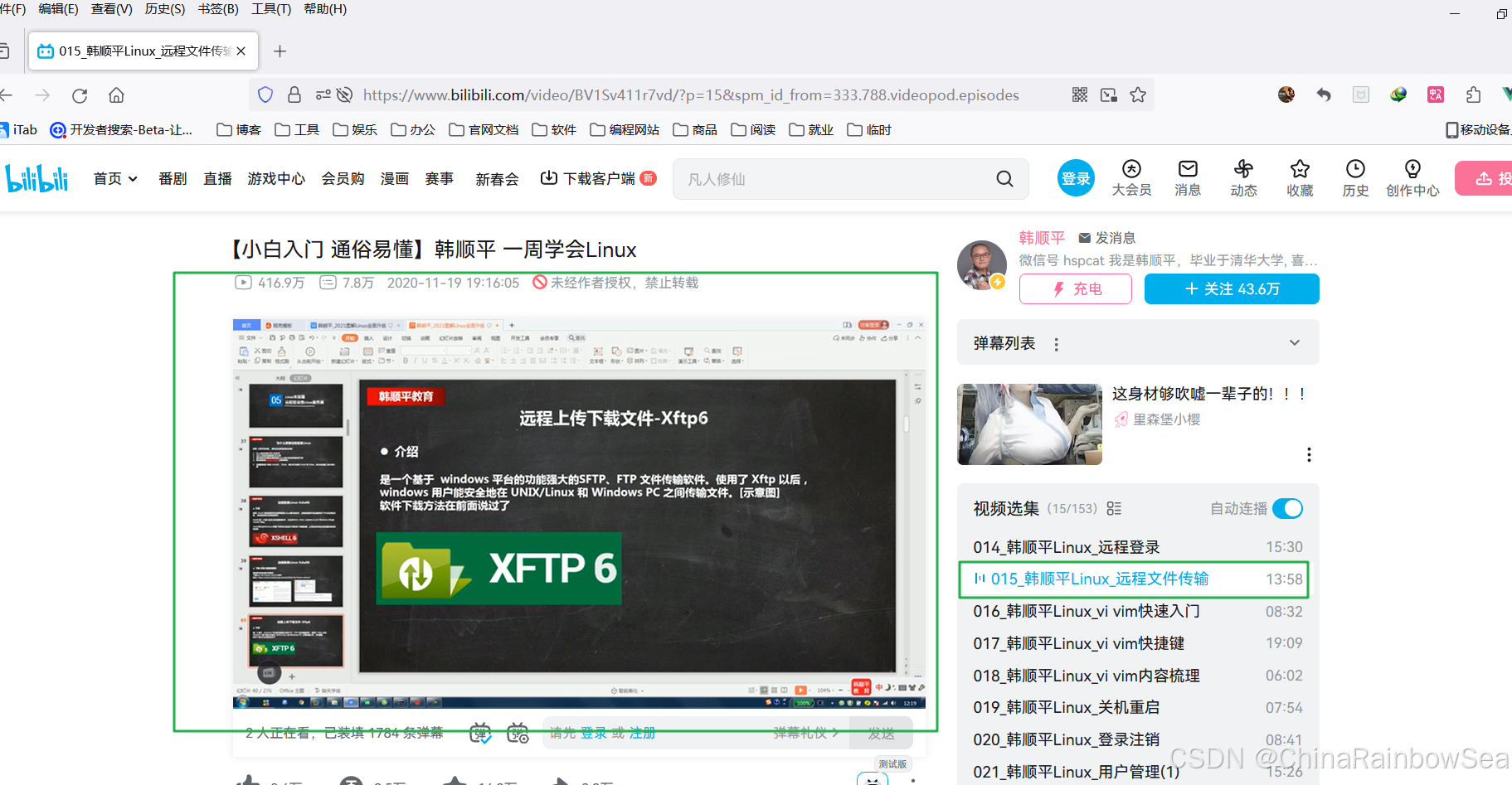Collapse the 弹幕列表 panel
Viewport: 1512px width, 785px height.
point(1294,342)
